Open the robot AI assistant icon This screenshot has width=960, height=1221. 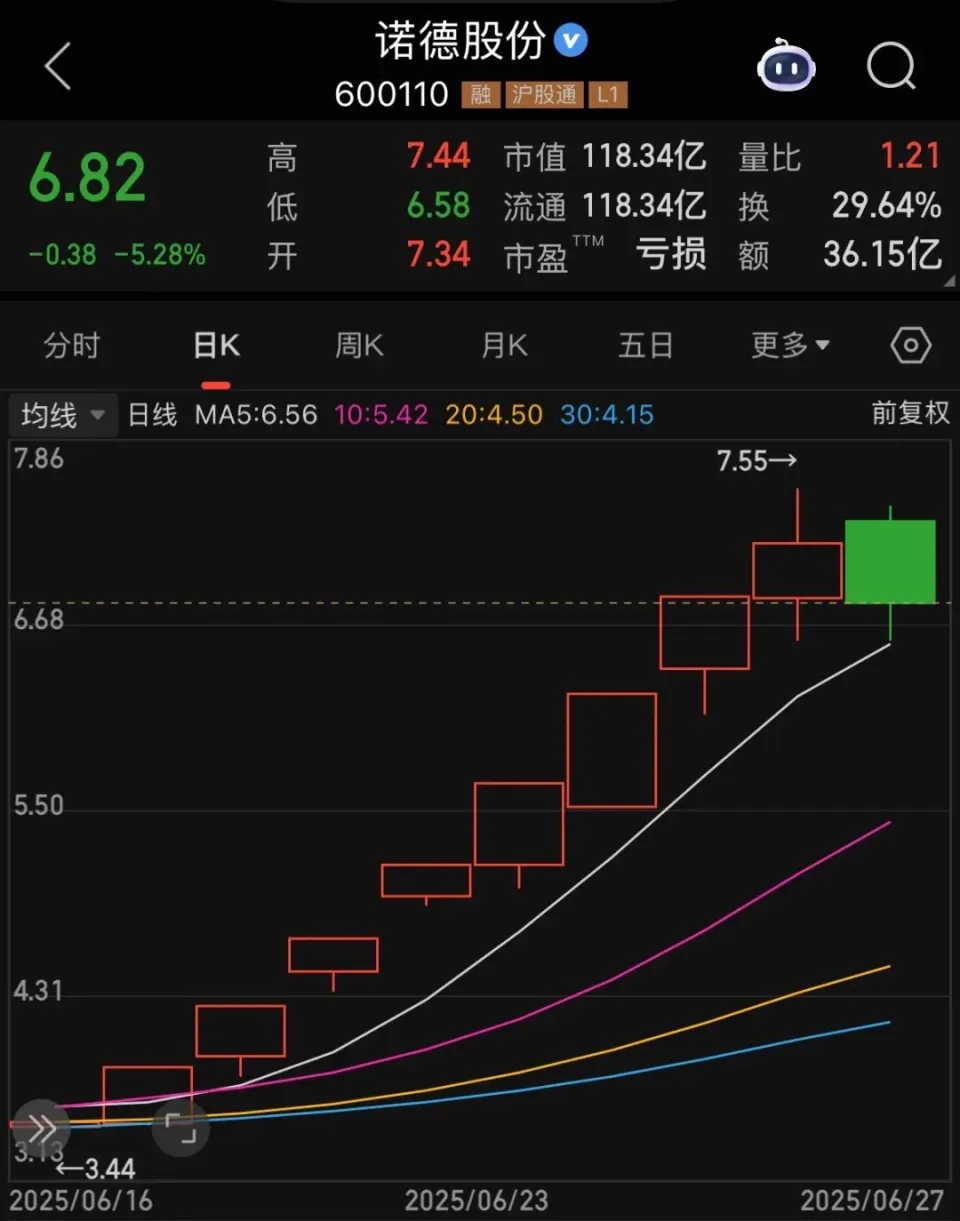pyautogui.click(x=787, y=68)
